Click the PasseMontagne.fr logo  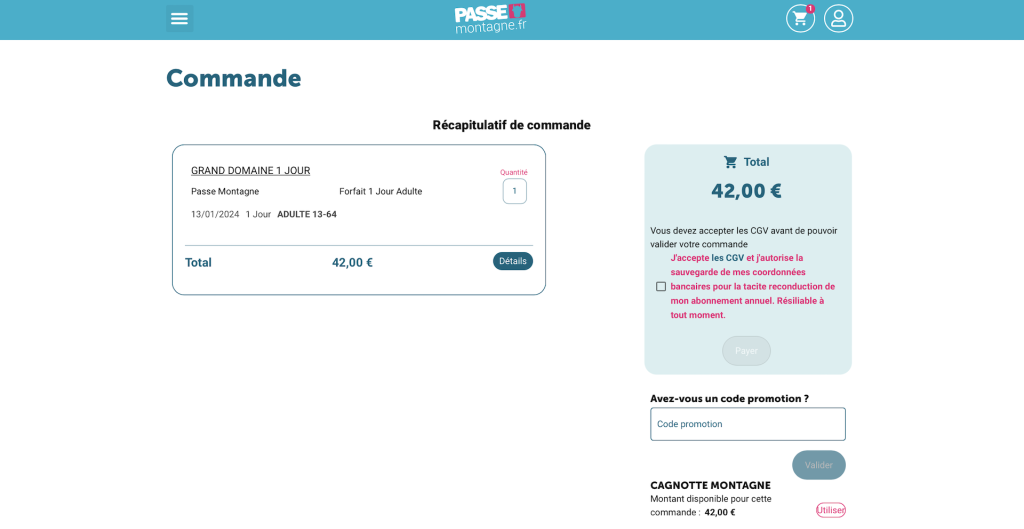(x=490, y=18)
